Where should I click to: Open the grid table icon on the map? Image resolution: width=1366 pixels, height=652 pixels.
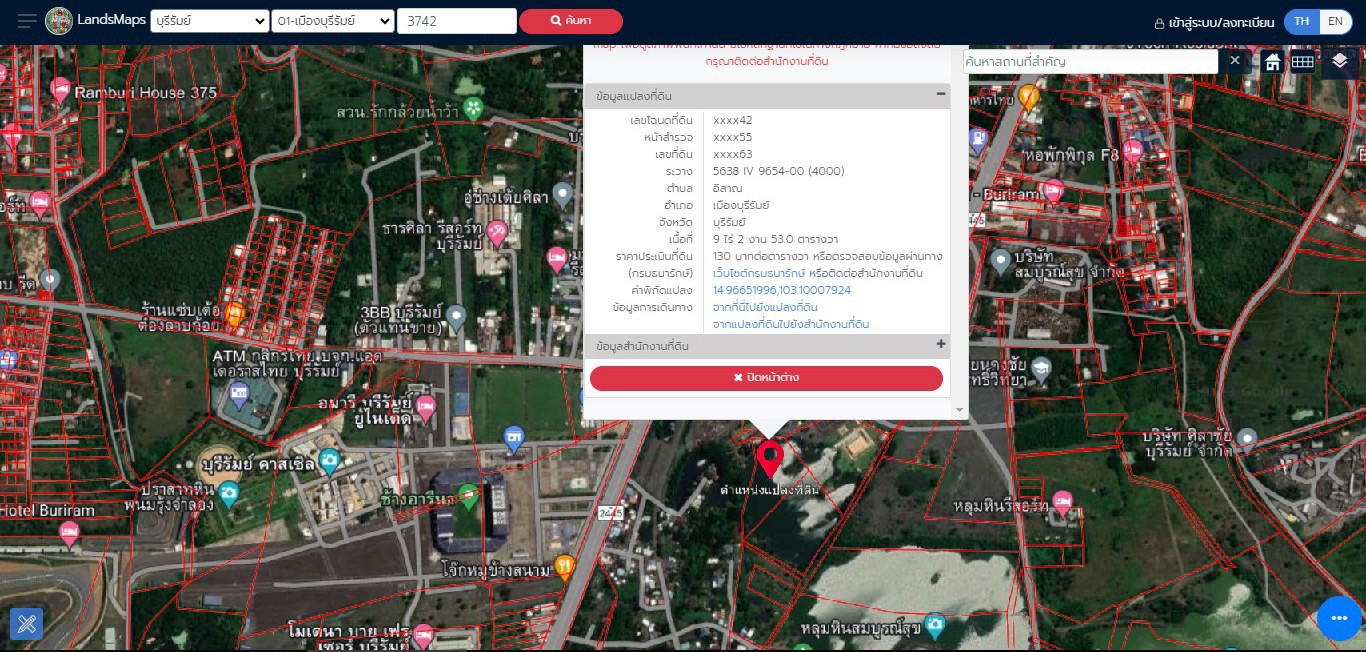(1302, 62)
